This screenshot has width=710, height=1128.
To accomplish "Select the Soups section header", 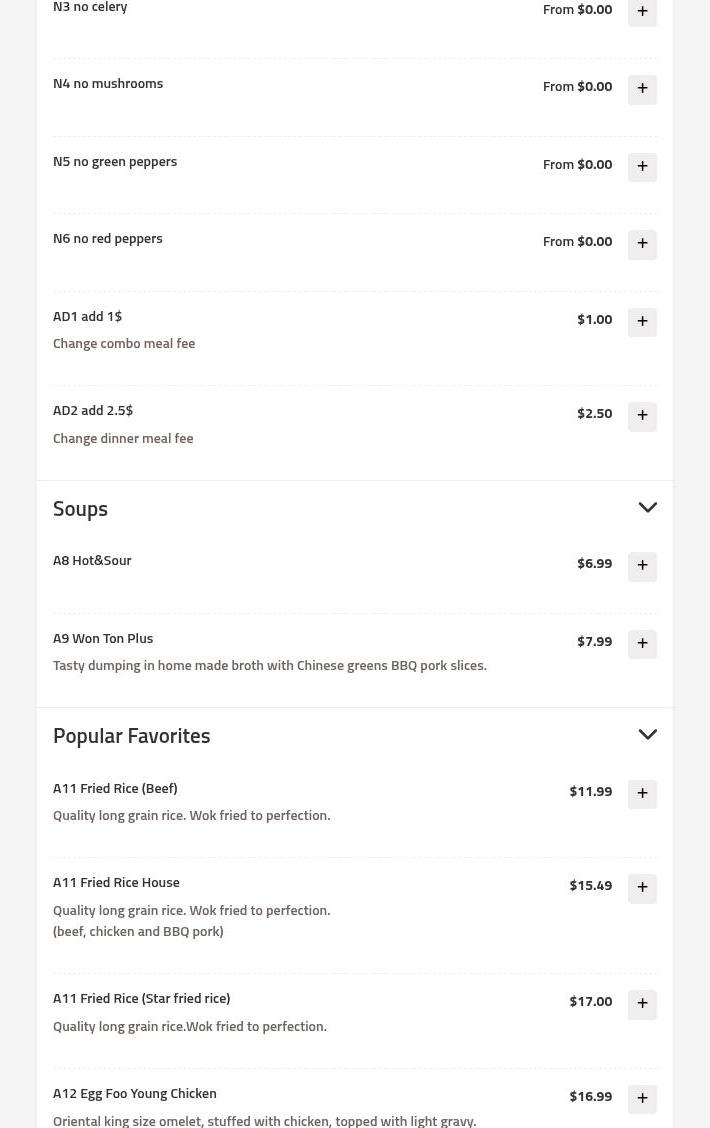I will pyautogui.click(x=80, y=508).
